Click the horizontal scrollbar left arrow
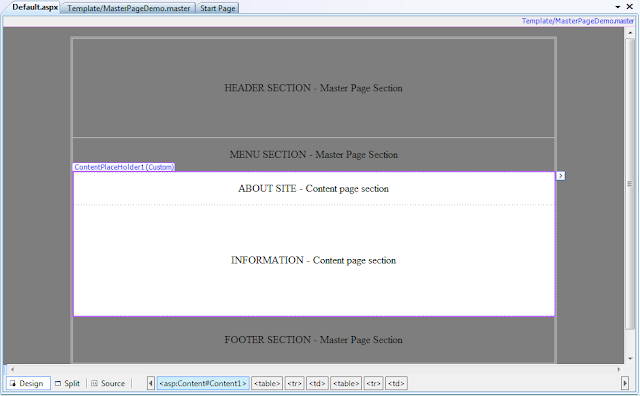Viewport: 640px width, 396px height. coord(13,369)
